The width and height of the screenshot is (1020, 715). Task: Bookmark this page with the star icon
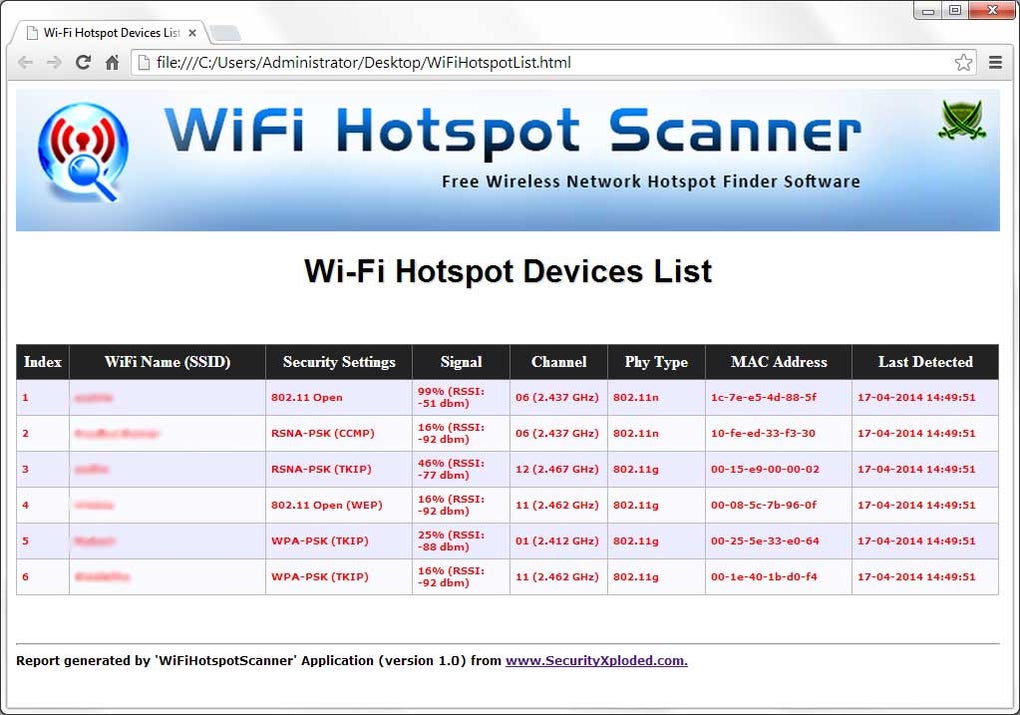tap(963, 62)
